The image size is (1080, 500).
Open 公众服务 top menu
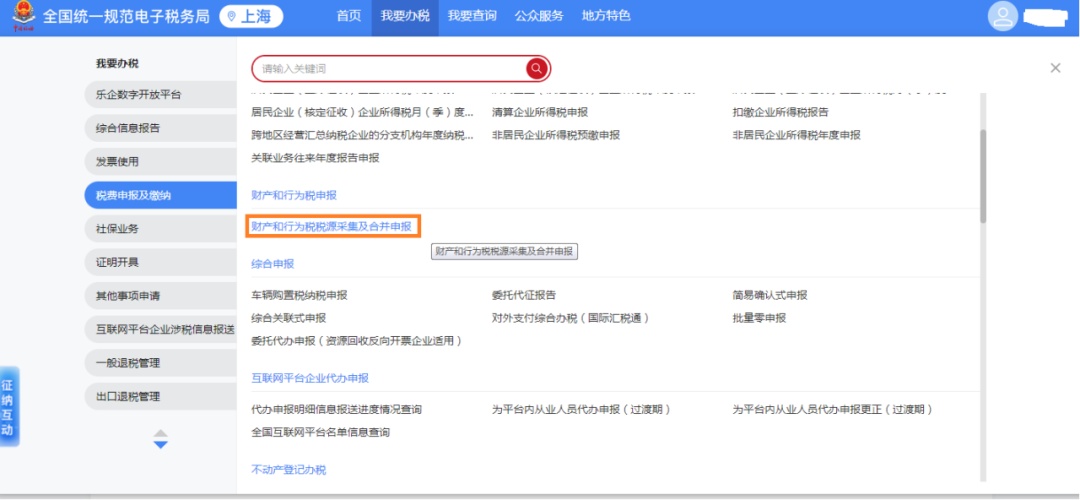tap(539, 17)
